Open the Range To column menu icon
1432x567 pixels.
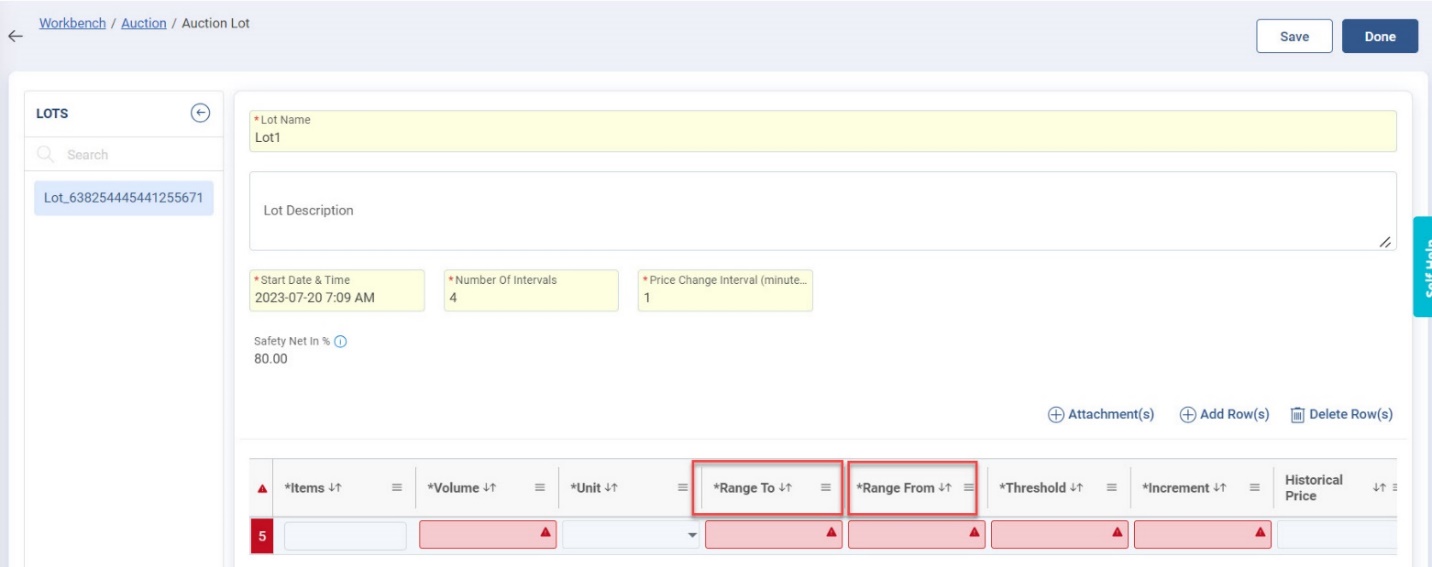tap(826, 488)
